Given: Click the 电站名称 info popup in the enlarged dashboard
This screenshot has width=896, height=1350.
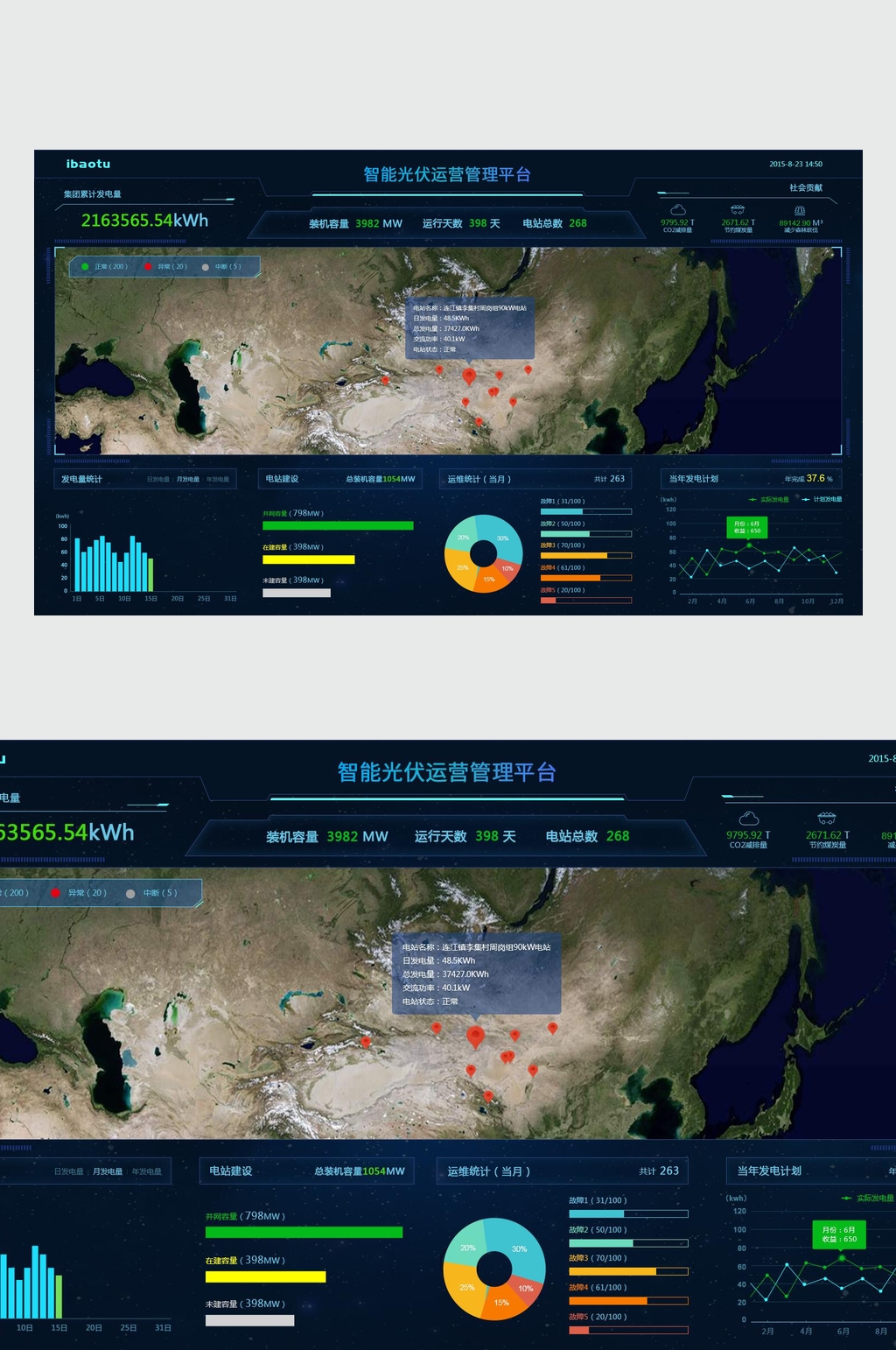Looking at the screenshot, I should (x=476, y=974).
